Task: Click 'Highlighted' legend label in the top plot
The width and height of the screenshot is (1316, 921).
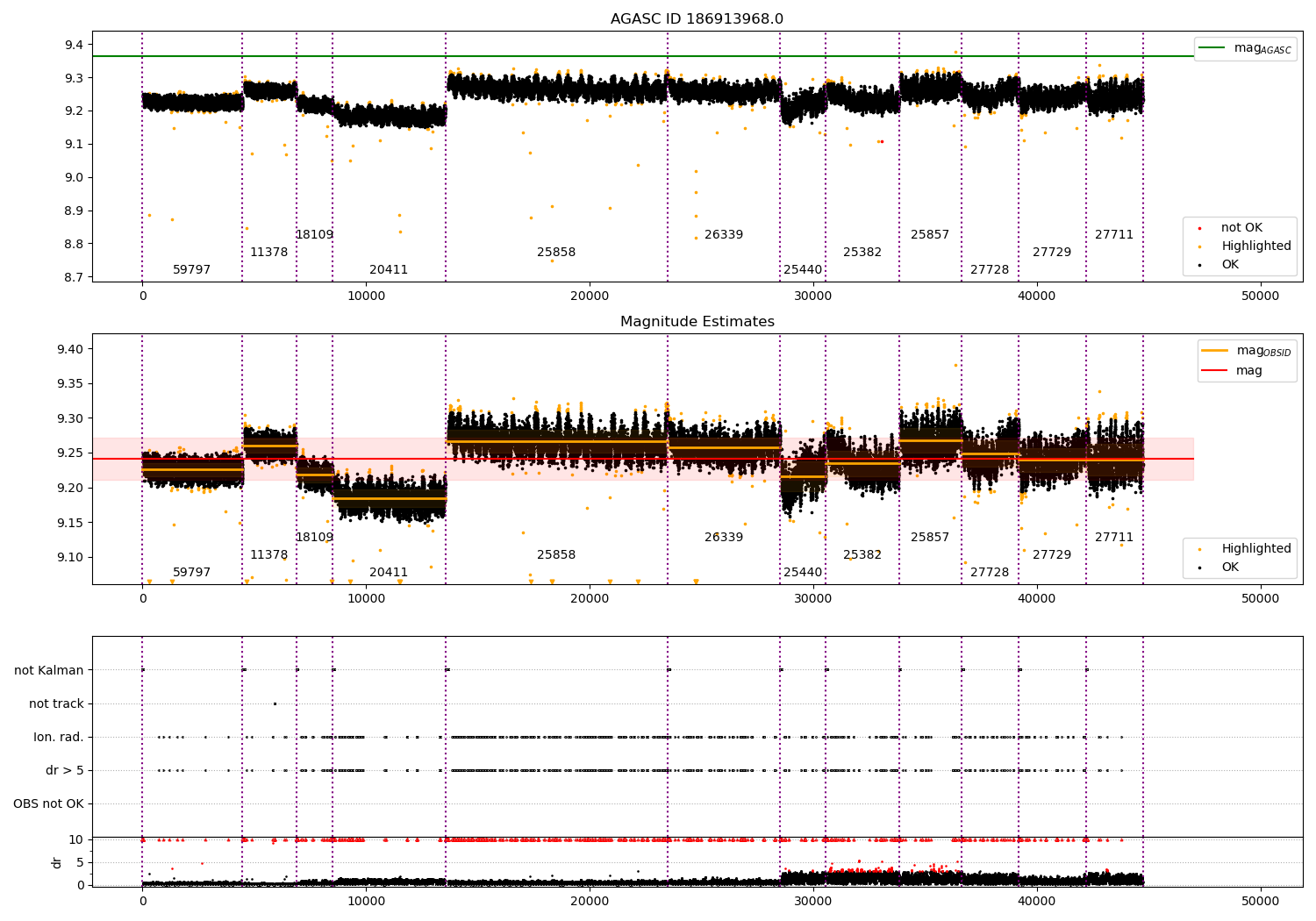Action: pyautogui.click(x=1256, y=246)
